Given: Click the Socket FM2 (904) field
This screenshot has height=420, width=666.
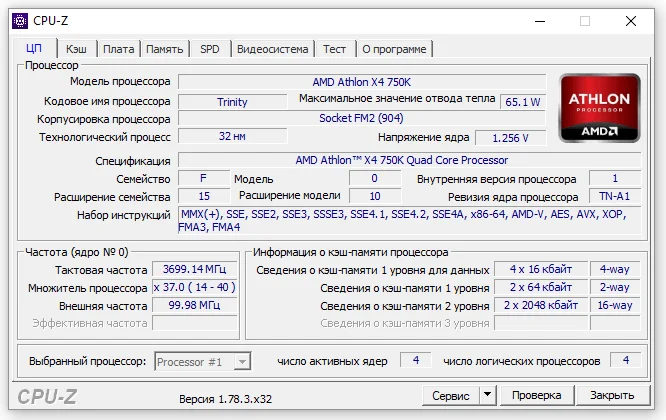Looking at the screenshot, I should (361, 118).
